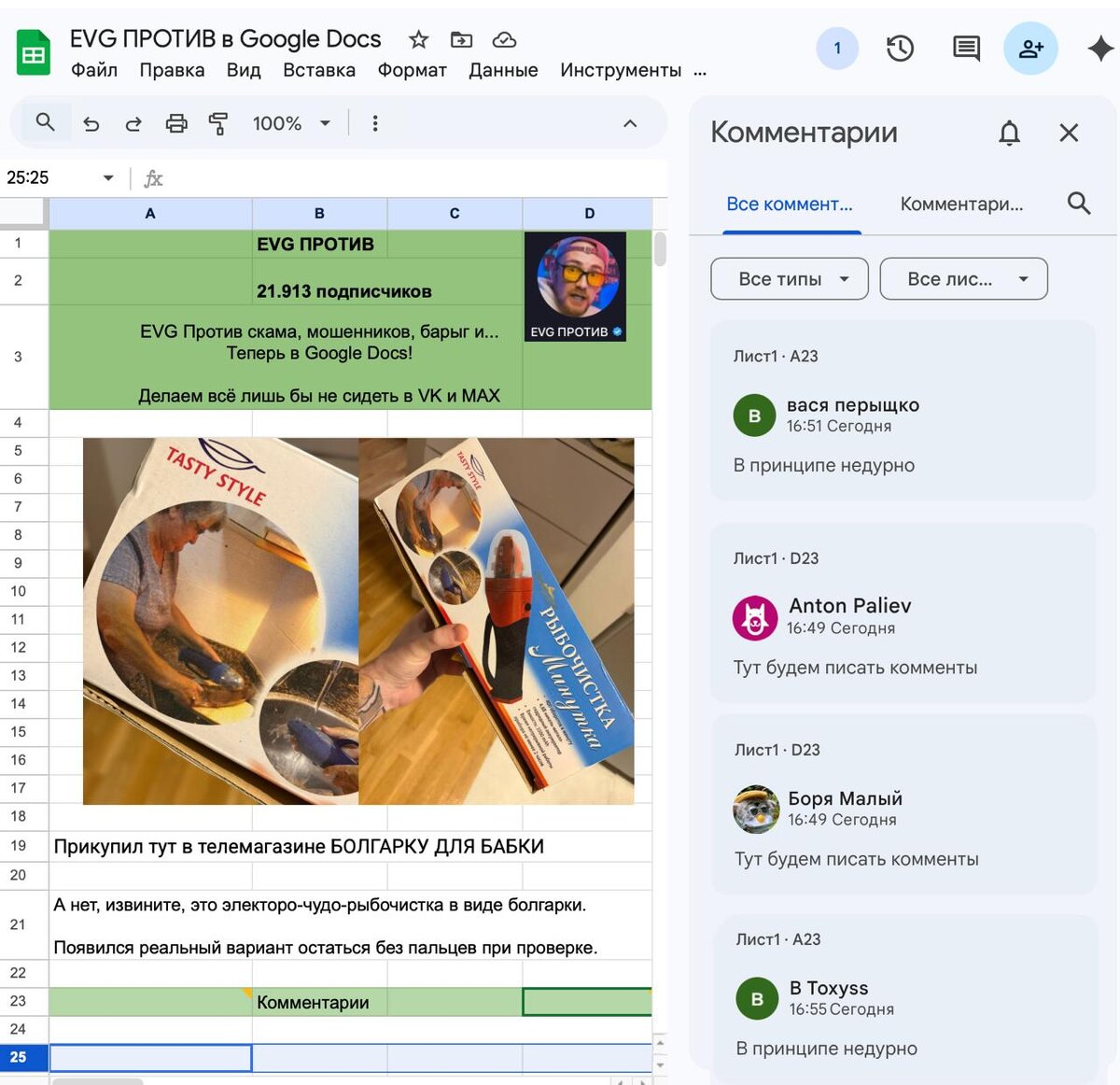Open the Формат menu
The height and width of the screenshot is (1085, 1120).
pyautogui.click(x=412, y=70)
